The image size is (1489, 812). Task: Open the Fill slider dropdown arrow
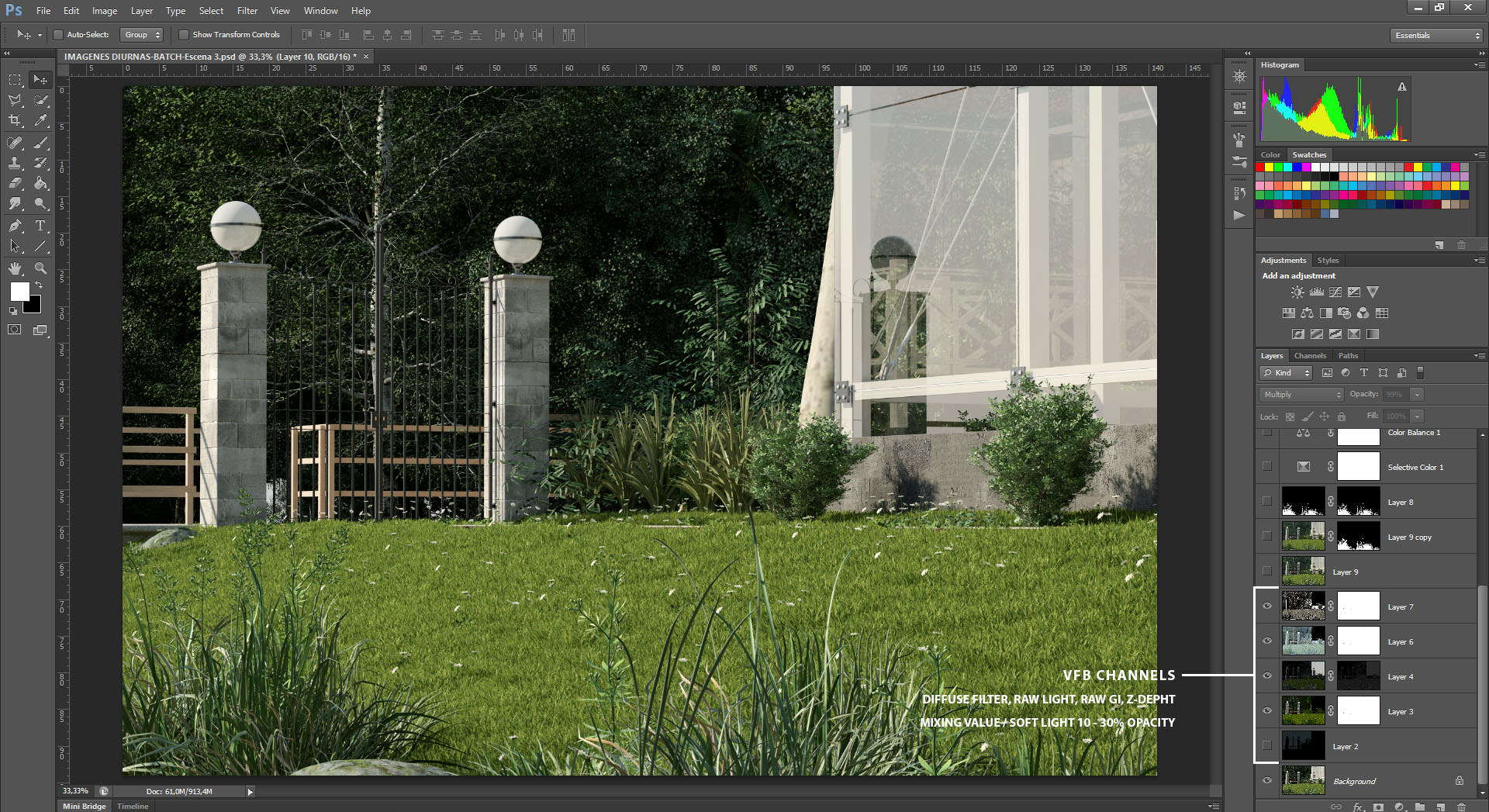(1417, 416)
